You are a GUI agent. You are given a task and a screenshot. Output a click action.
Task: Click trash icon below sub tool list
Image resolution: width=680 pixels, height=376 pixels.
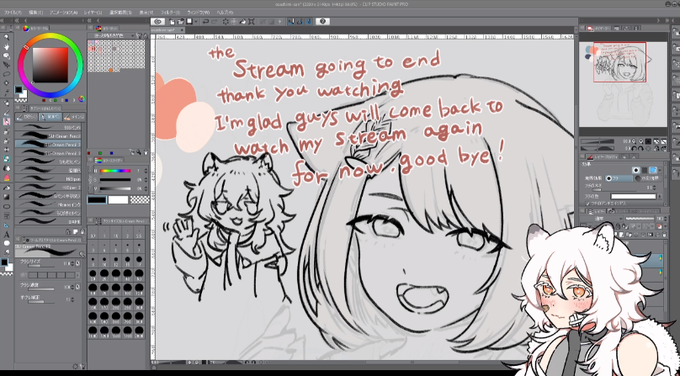(81, 232)
